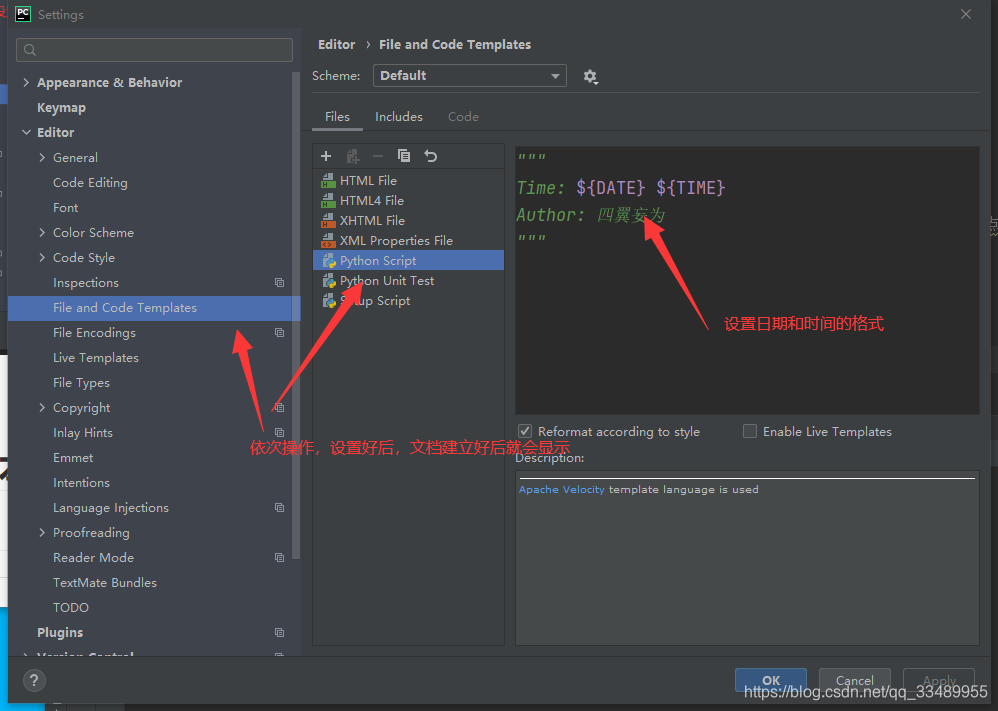Collapse the Editor section
This screenshot has height=711, width=998.
click(26, 132)
